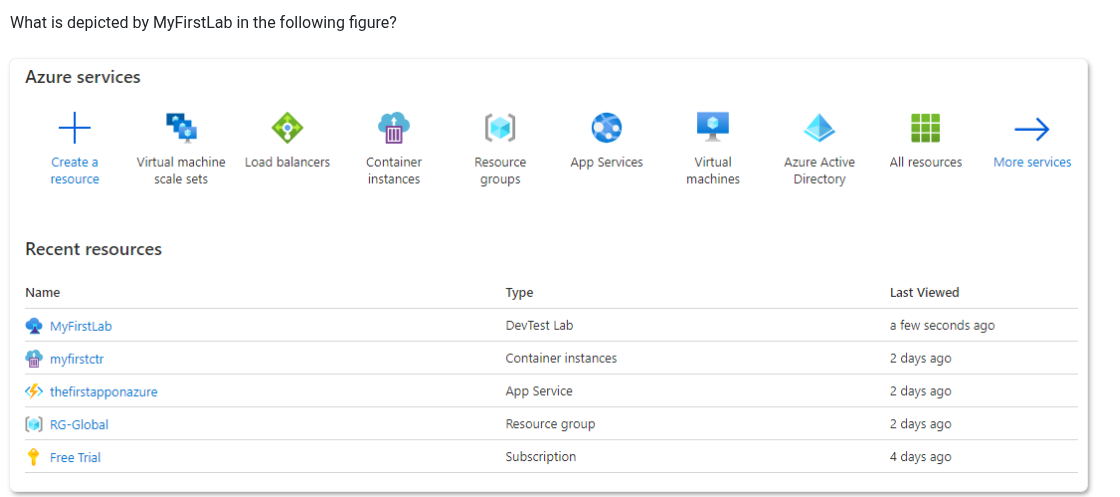The width and height of the screenshot is (1120, 497).
Task: Click the key icon beside Free Trial
Action: tap(32, 457)
